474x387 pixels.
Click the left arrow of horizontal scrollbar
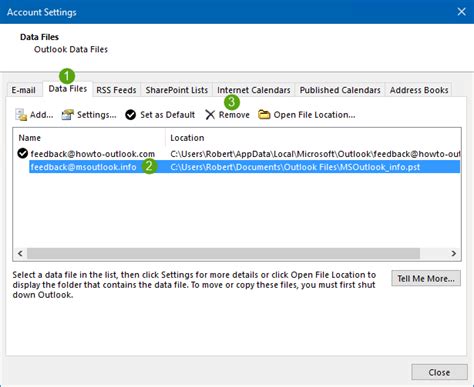click(x=20, y=253)
